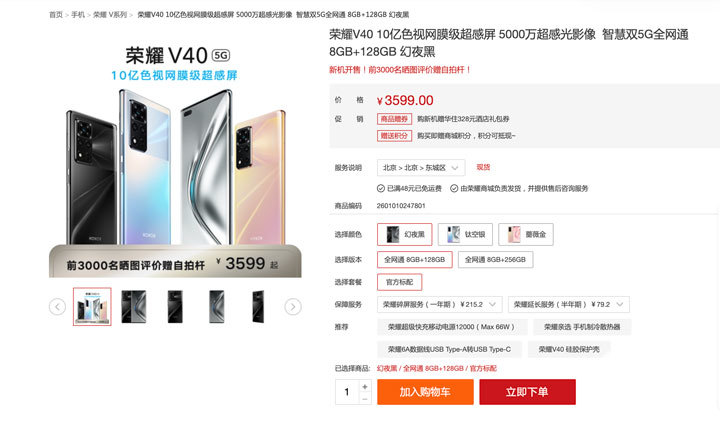Expand the 荣耀延长服务 (半年期) dropdown
Viewport: 720px width, 421px height.
tap(568, 304)
